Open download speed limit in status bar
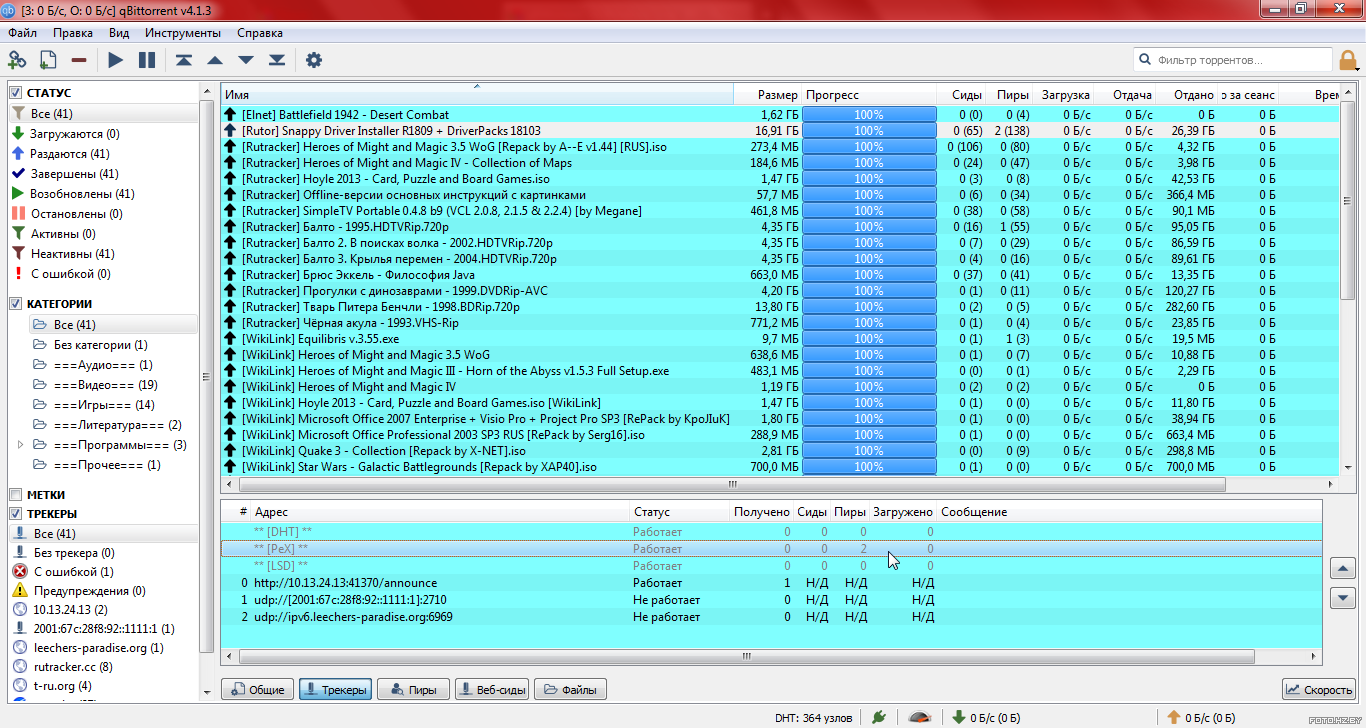 (986, 717)
